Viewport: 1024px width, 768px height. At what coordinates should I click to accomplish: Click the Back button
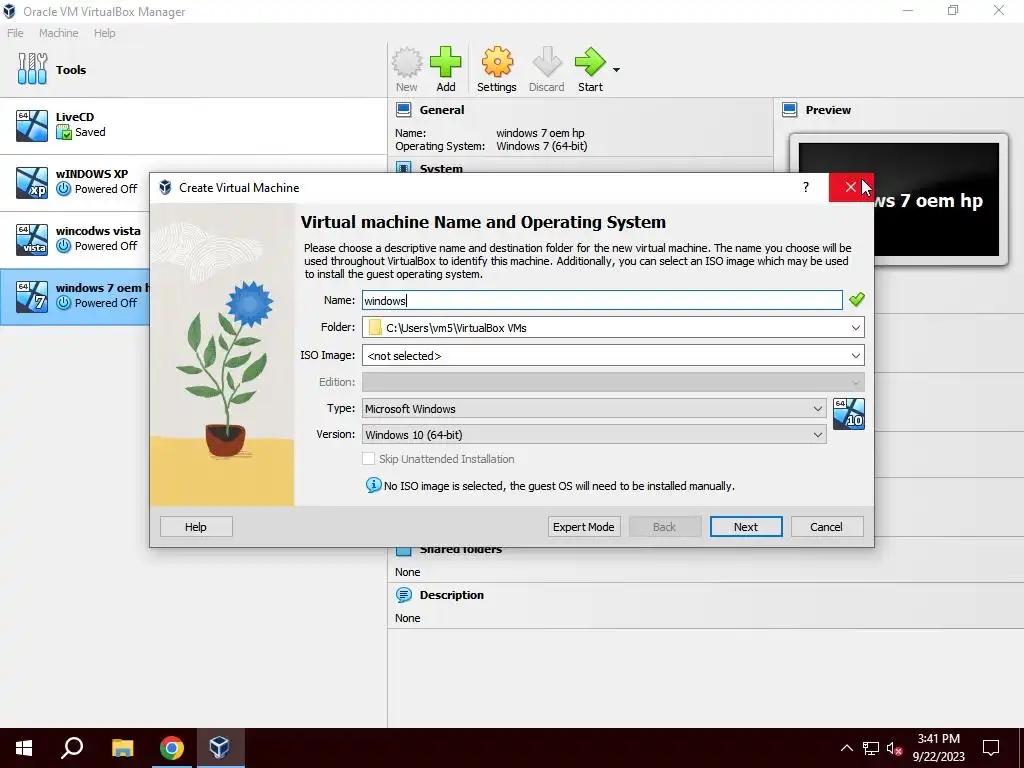click(x=665, y=527)
